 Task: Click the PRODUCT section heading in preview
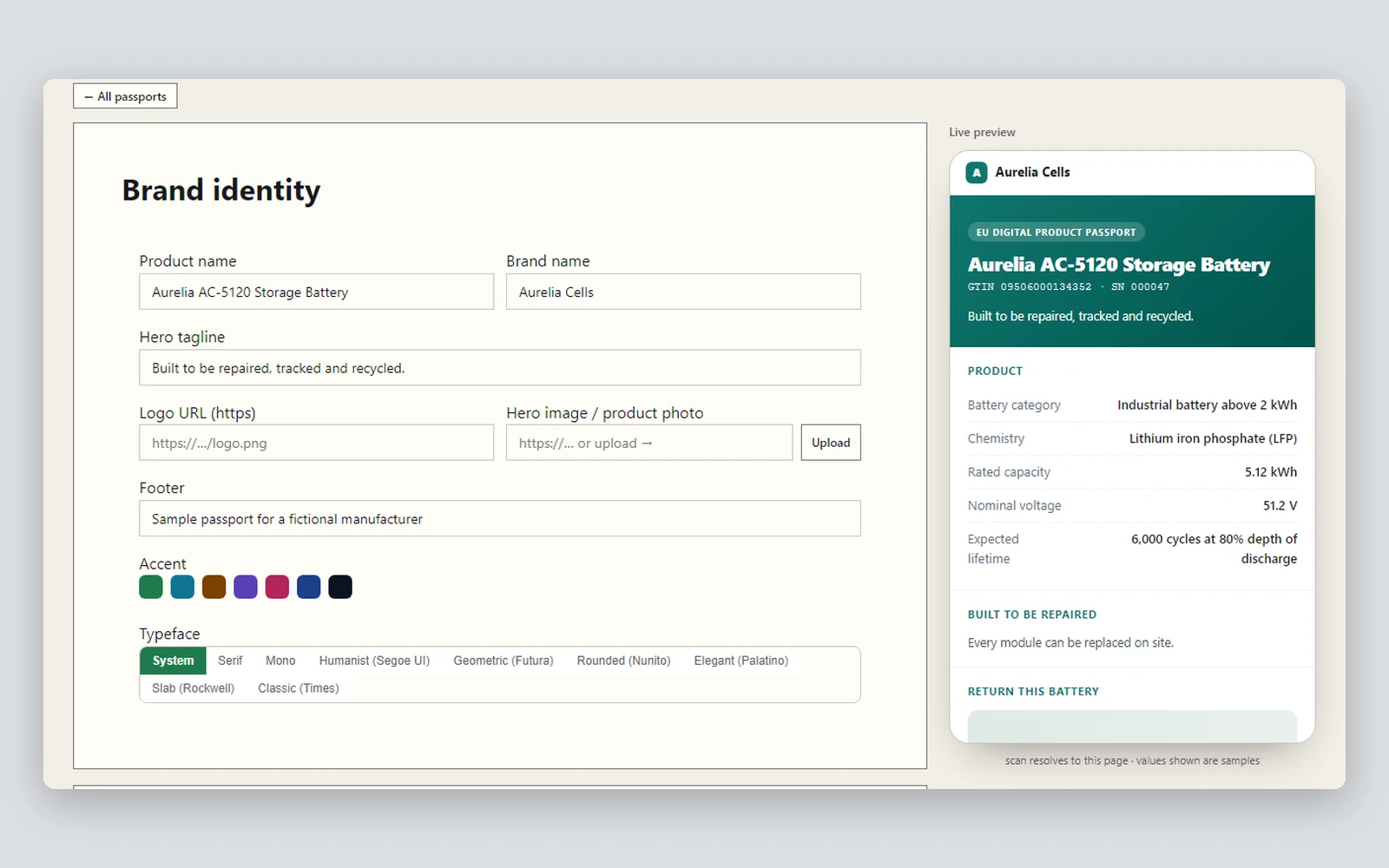pyautogui.click(x=995, y=371)
